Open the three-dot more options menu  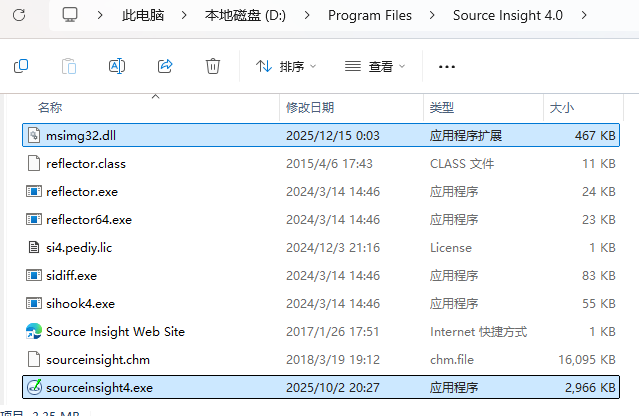click(x=447, y=66)
